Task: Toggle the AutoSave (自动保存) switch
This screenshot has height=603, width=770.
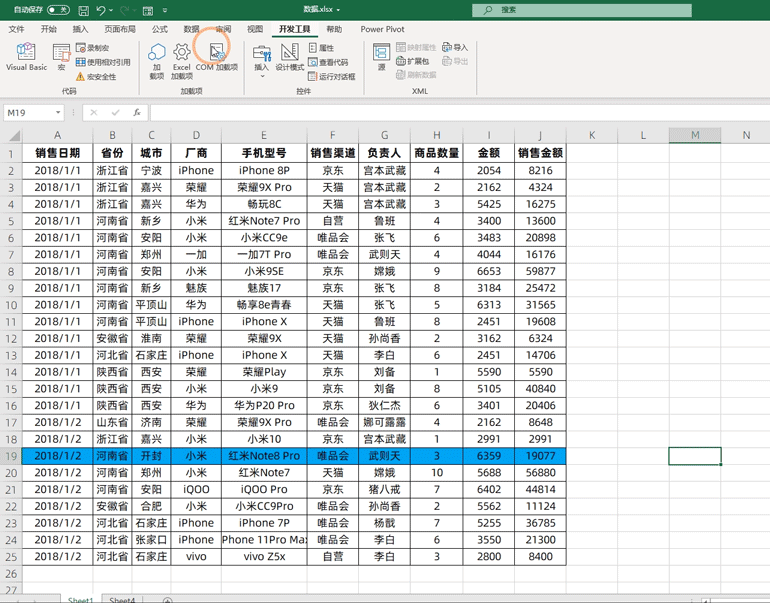Action: coord(58,10)
